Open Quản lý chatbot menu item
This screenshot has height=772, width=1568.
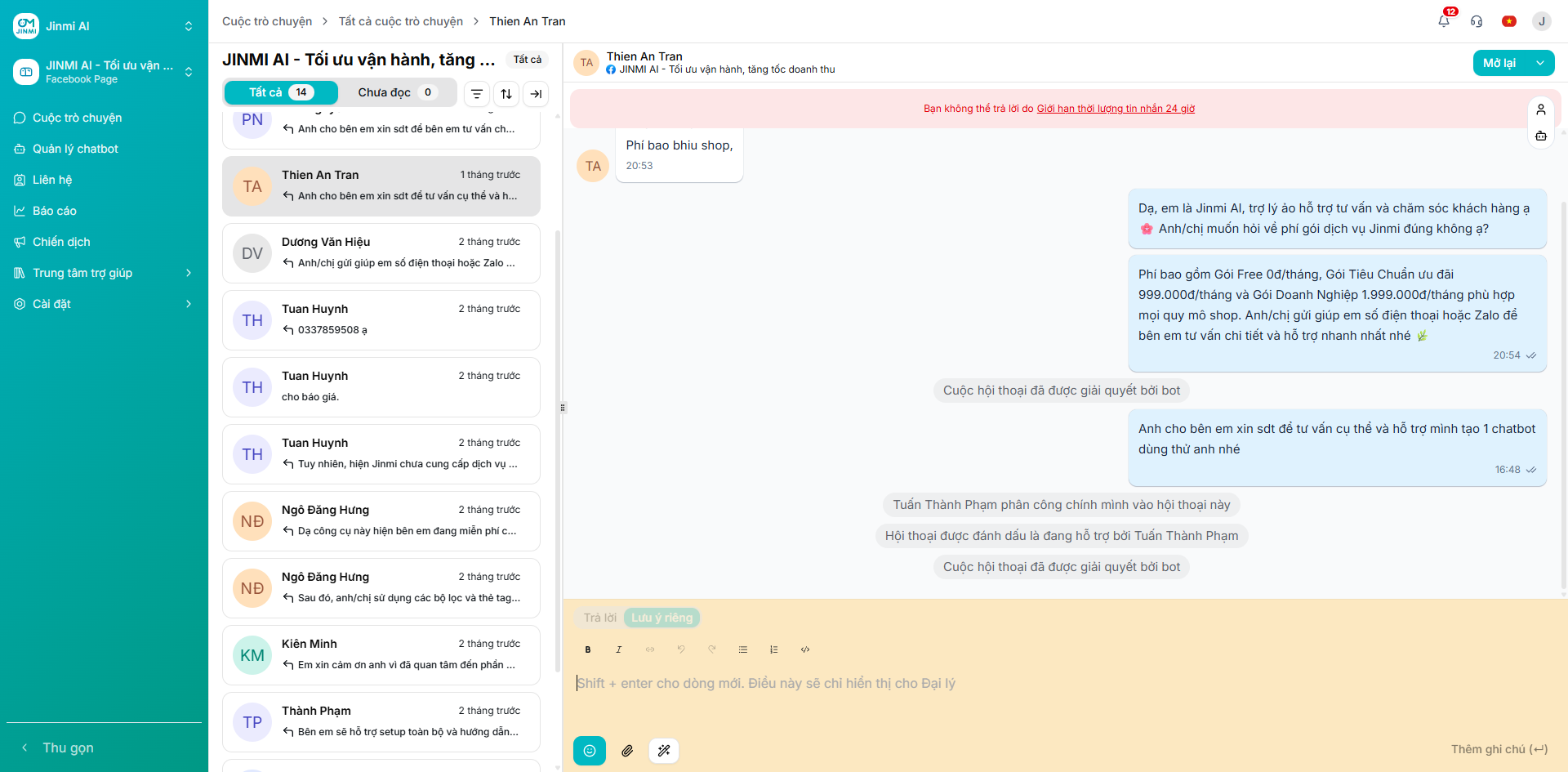pyautogui.click(x=75, y=149)
